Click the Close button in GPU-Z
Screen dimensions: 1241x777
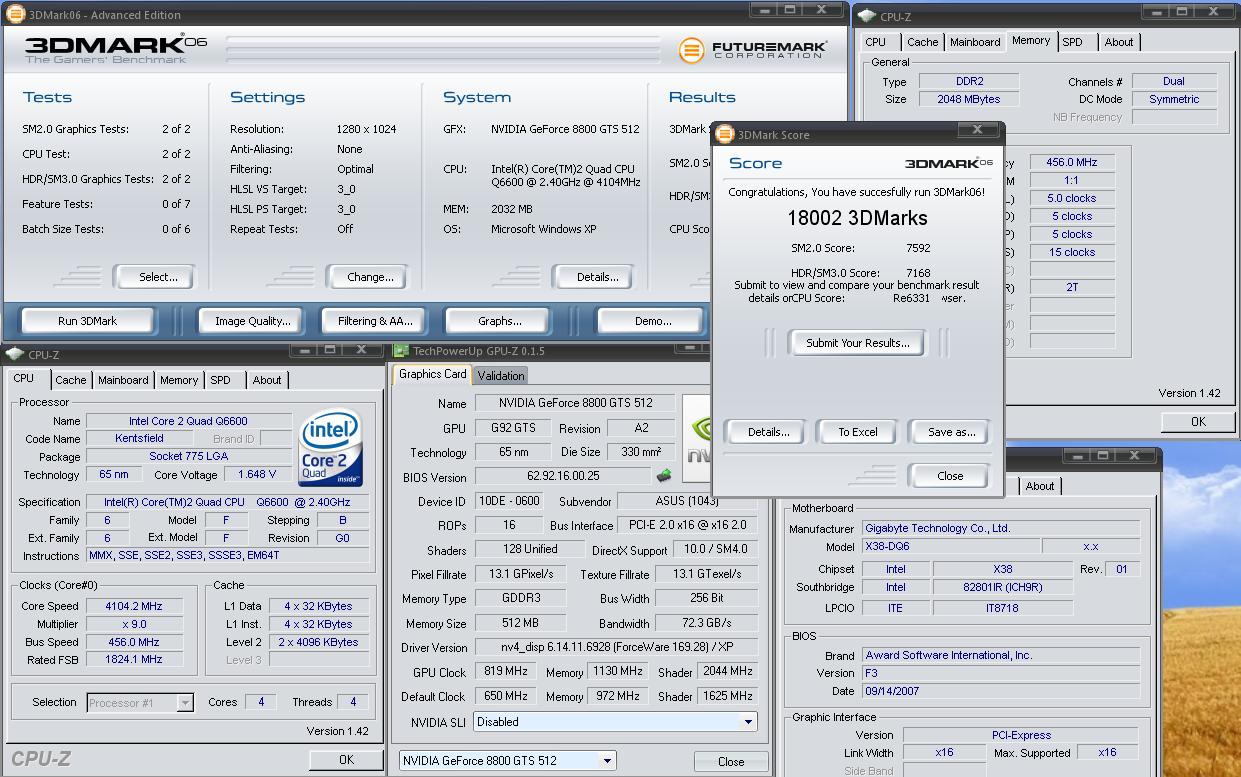pyautogui.click(x=731, y=761)
